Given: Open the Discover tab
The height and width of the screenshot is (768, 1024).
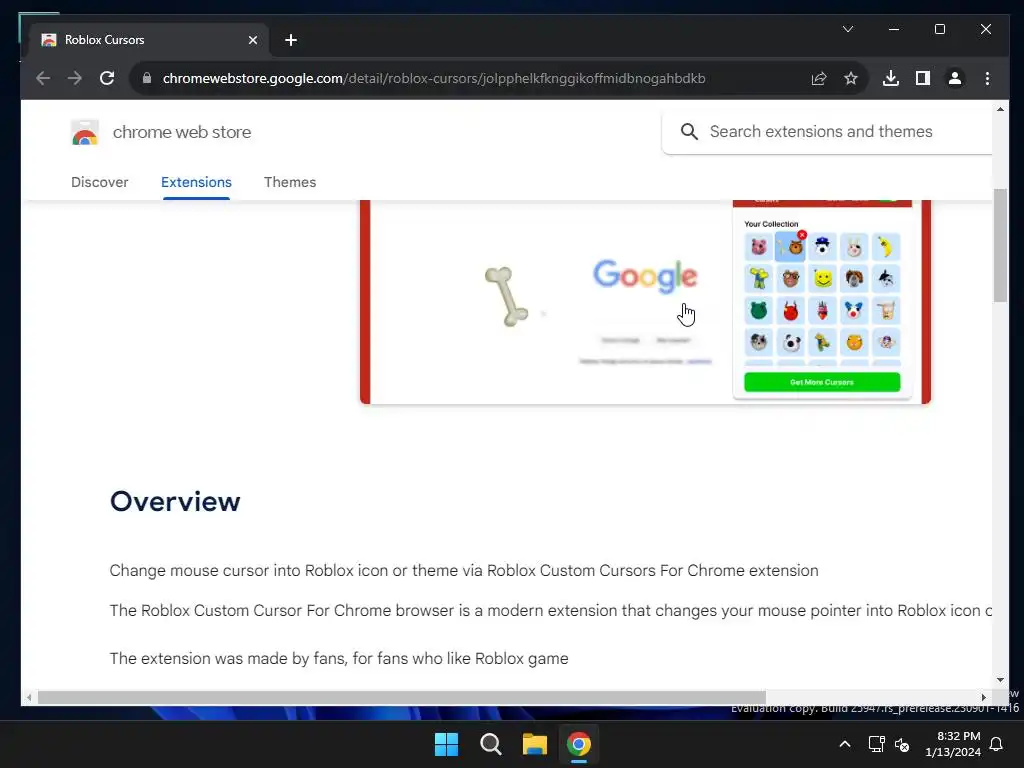Looking at the screenshot, I should pos(100,182).
